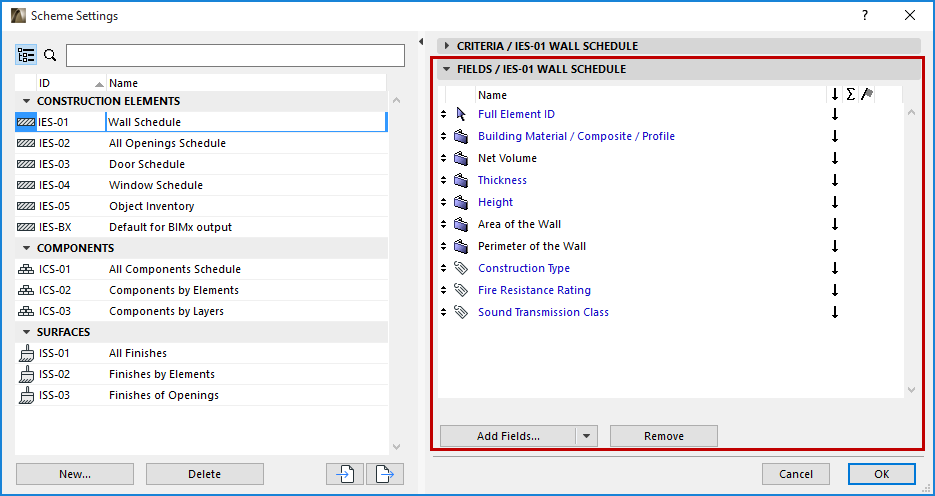Click folder icon beside Area of the Wall
The image size is (935, 496).
(461, 224)
